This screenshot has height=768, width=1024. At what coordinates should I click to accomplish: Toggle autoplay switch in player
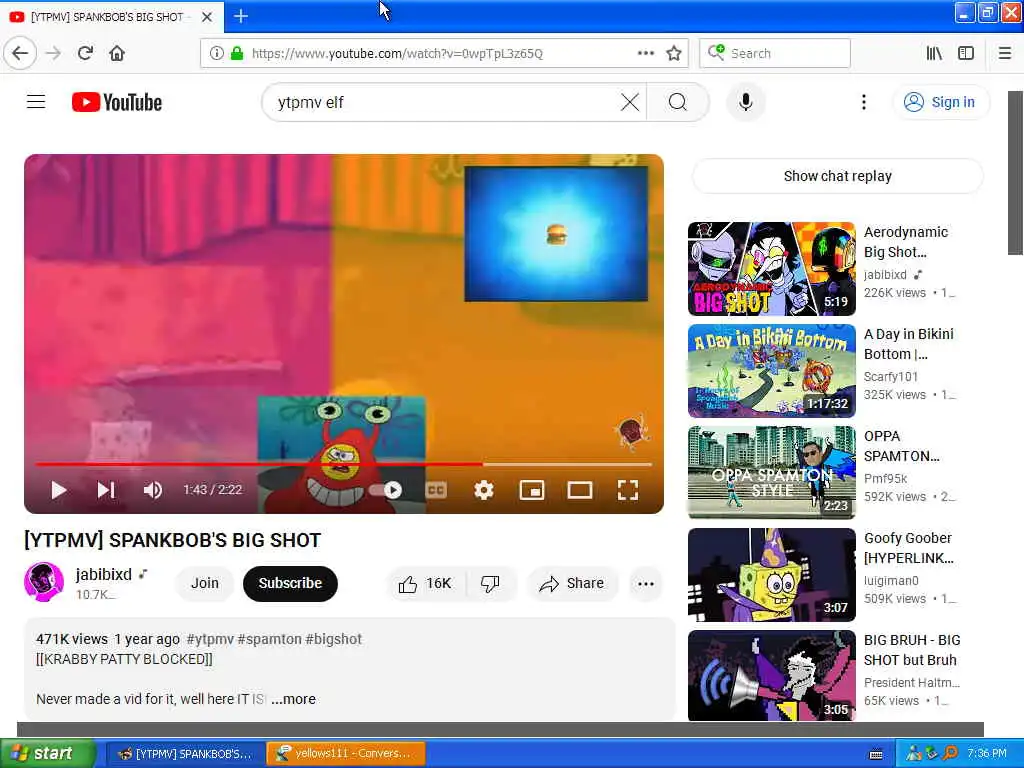[385, 490]
